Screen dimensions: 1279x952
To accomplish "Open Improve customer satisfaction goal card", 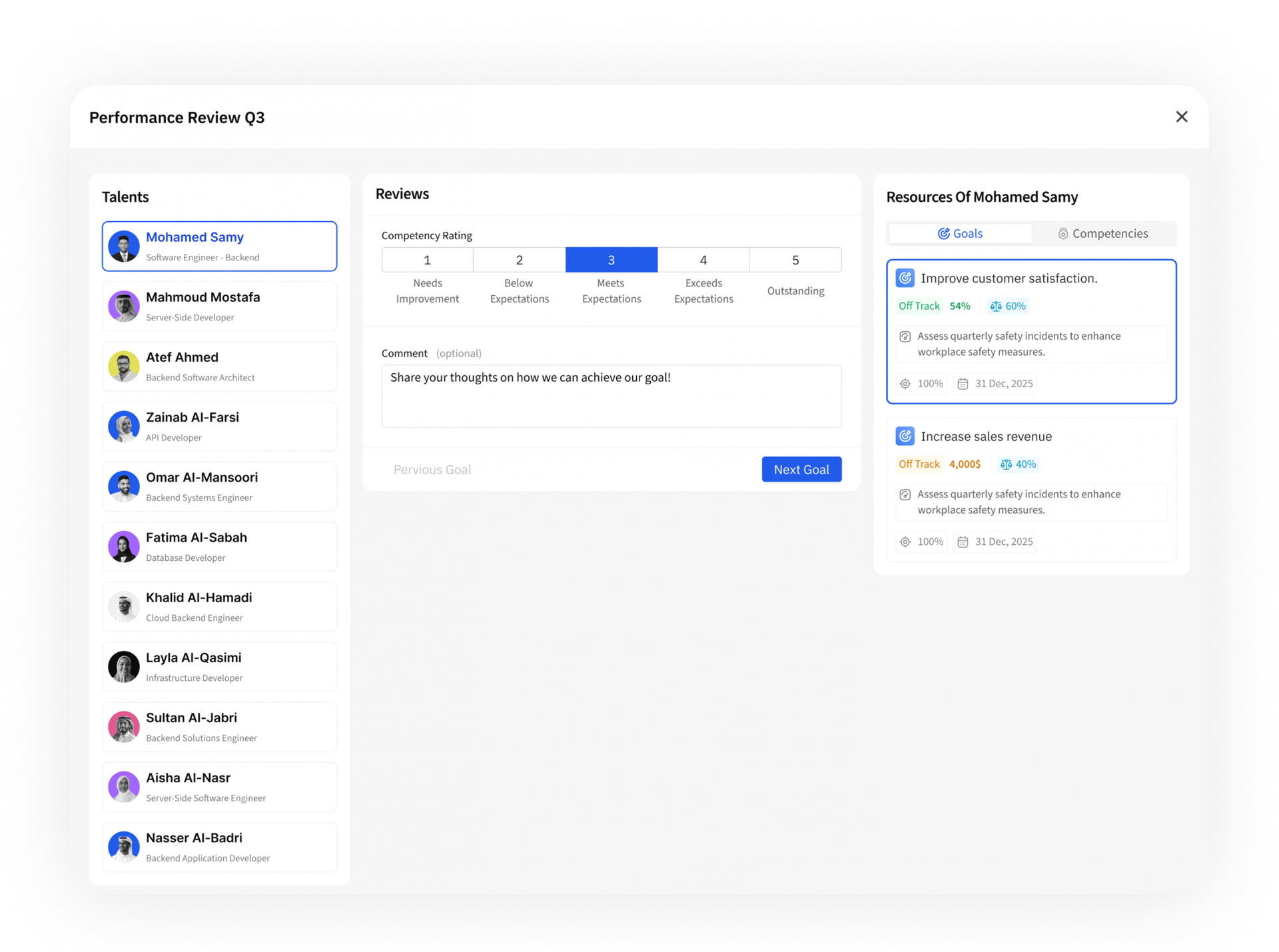I will tap(1031, 331).
